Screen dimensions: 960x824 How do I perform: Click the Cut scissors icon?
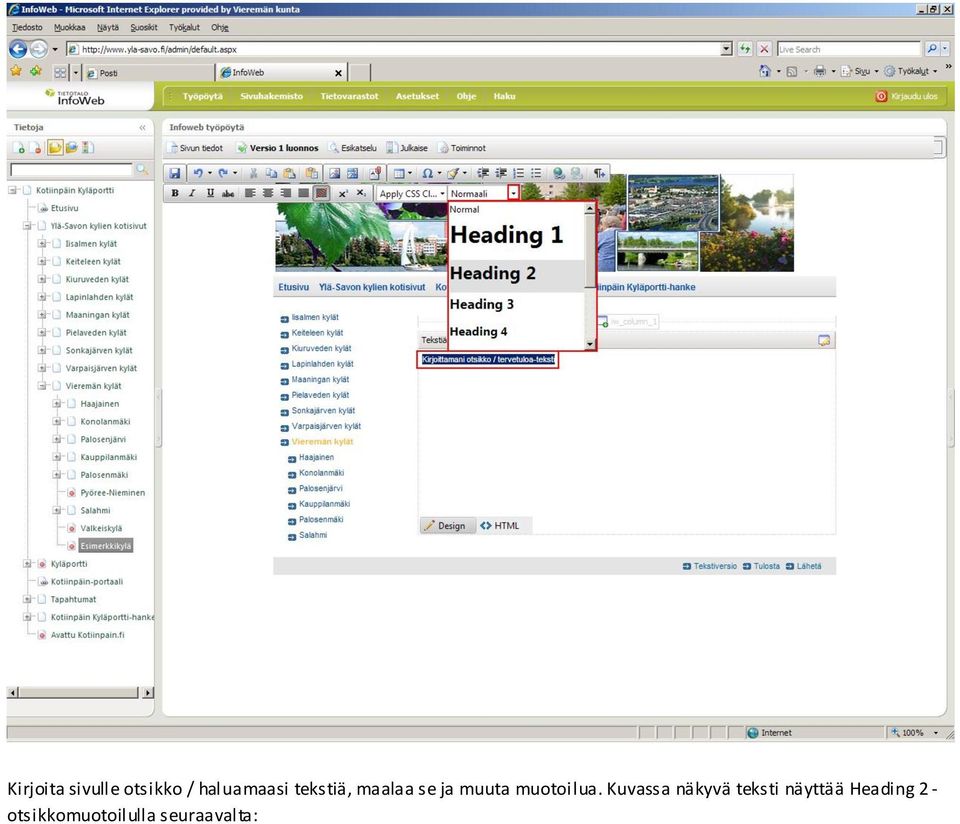(253, 173)
